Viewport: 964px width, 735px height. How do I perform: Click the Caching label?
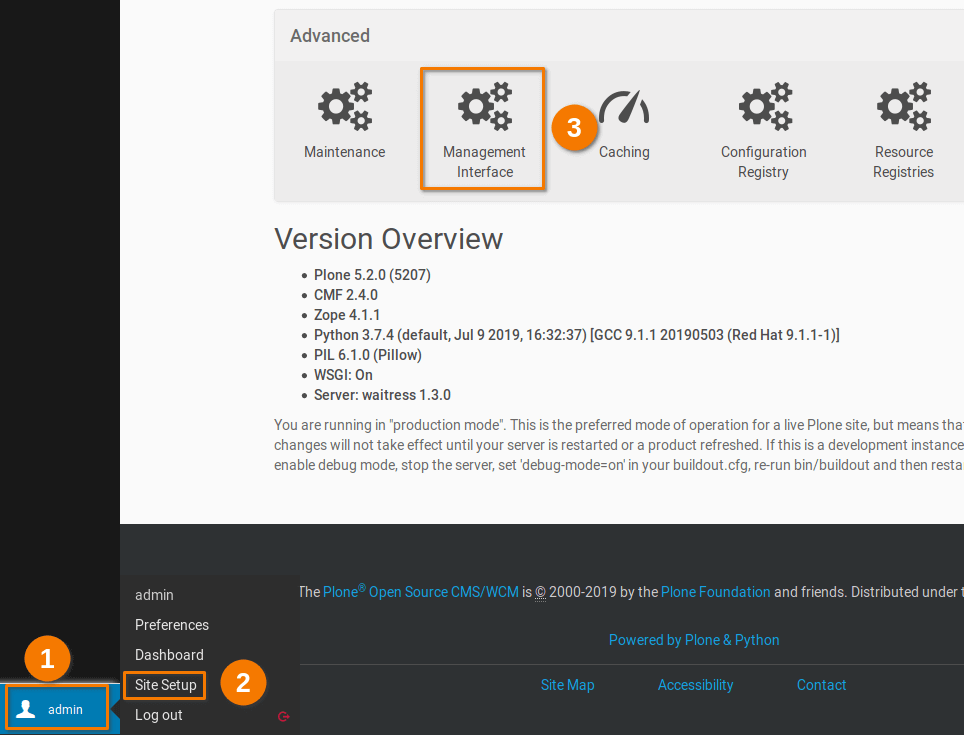624,152
